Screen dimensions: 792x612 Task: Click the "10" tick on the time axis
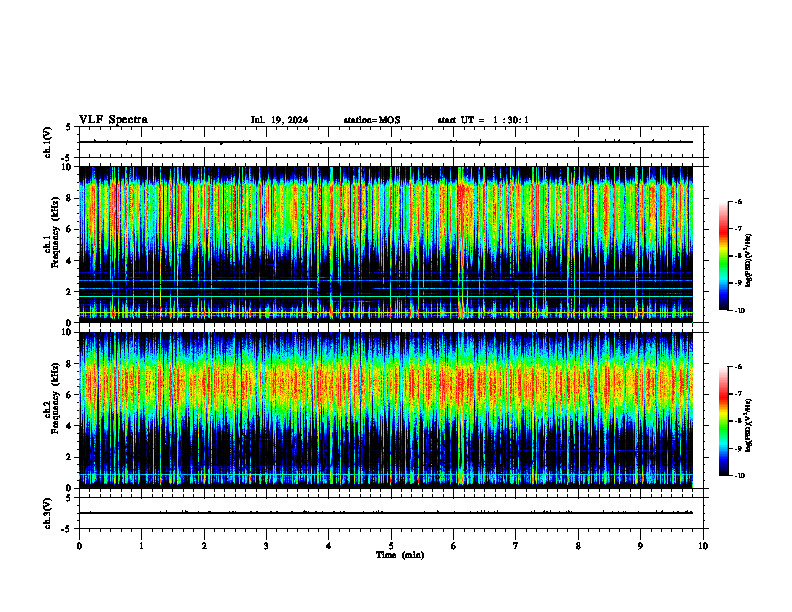coord(703,546)
